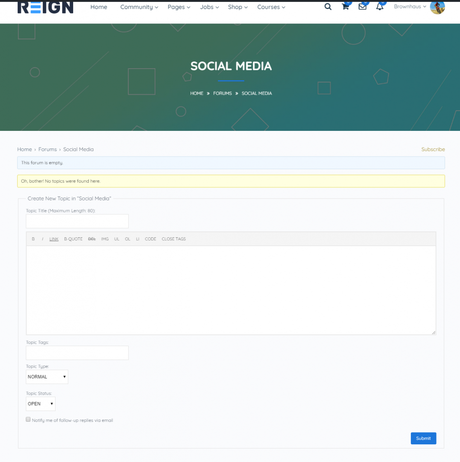Click the CLOSE TAGS editor button
This screenshot has height=462, width=460.
174,239
